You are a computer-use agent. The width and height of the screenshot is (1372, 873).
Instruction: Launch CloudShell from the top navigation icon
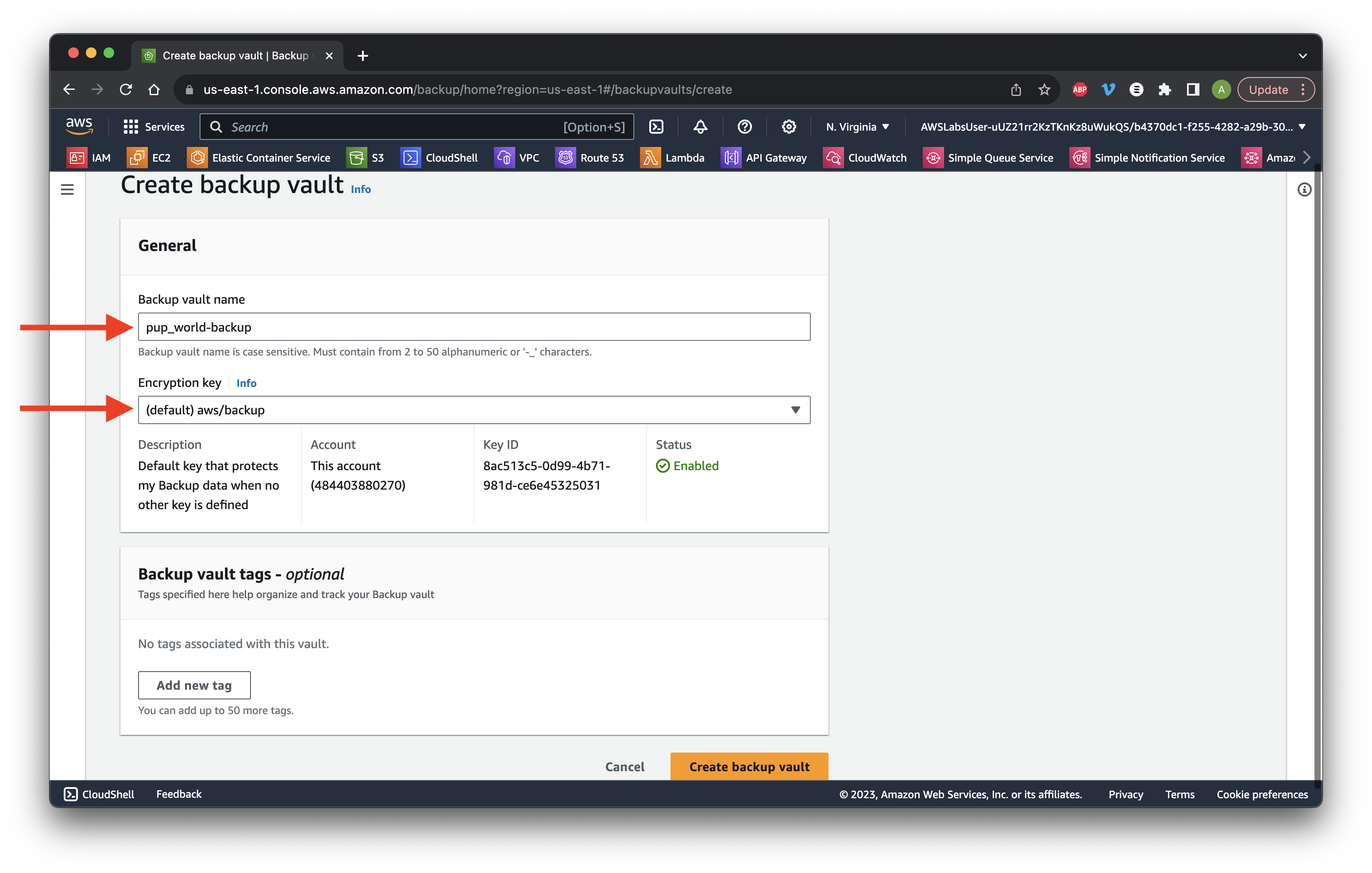[x=656, y=127]
